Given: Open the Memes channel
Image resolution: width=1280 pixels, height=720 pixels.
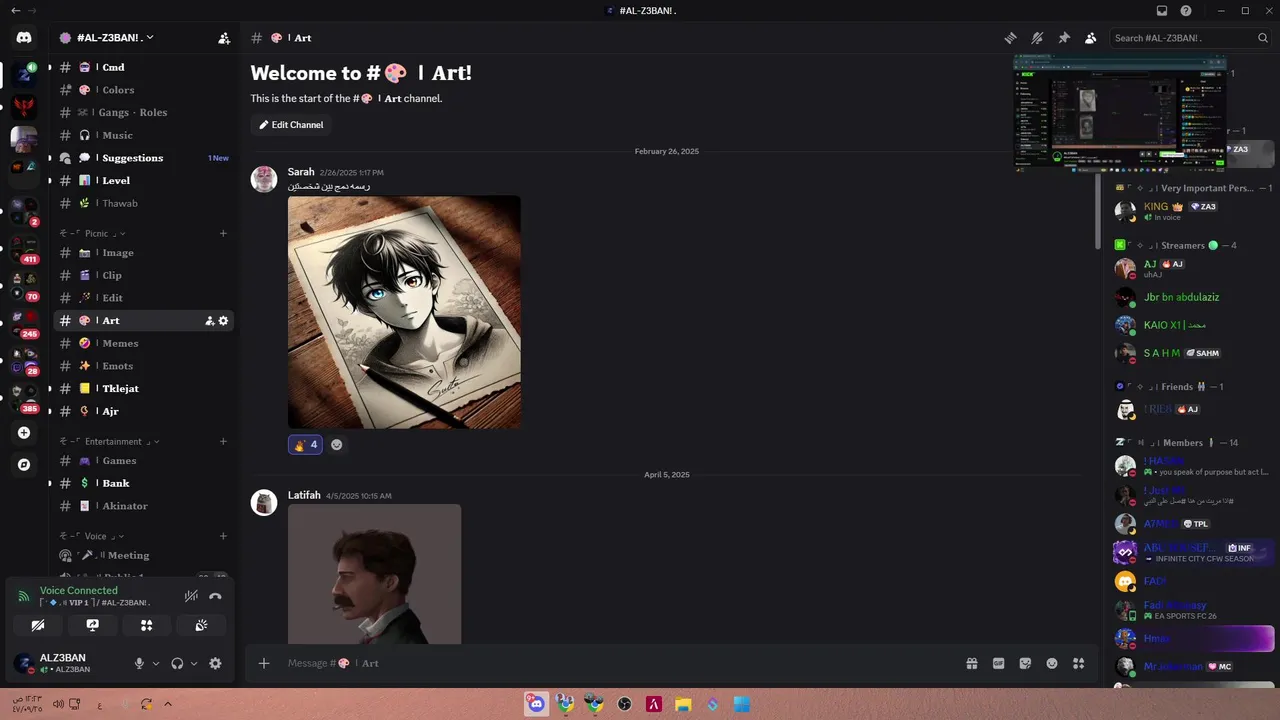Looking at the screenshot, I should tap(143, 343).
